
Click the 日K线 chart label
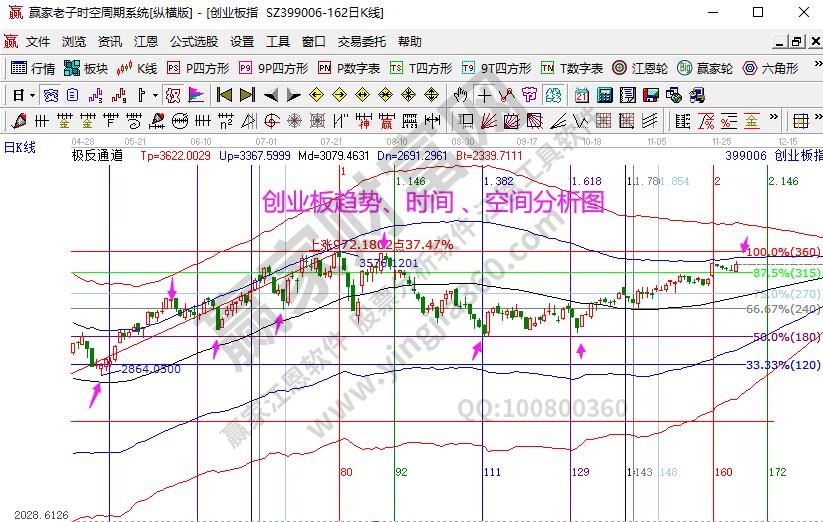(x=19, y=147)
